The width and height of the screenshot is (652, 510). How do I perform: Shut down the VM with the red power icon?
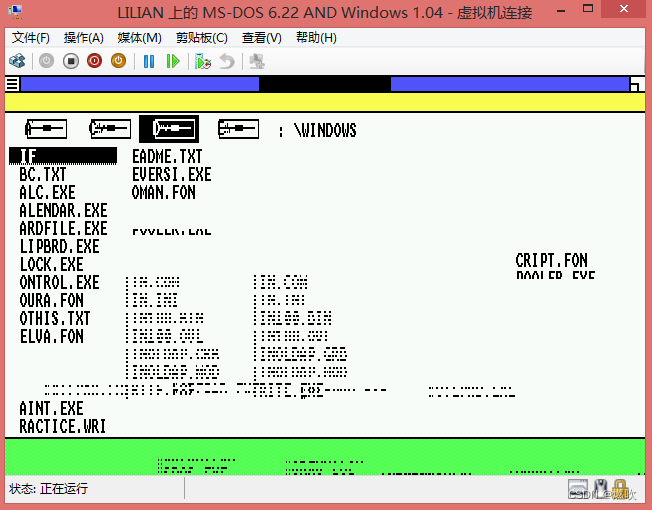94,61
